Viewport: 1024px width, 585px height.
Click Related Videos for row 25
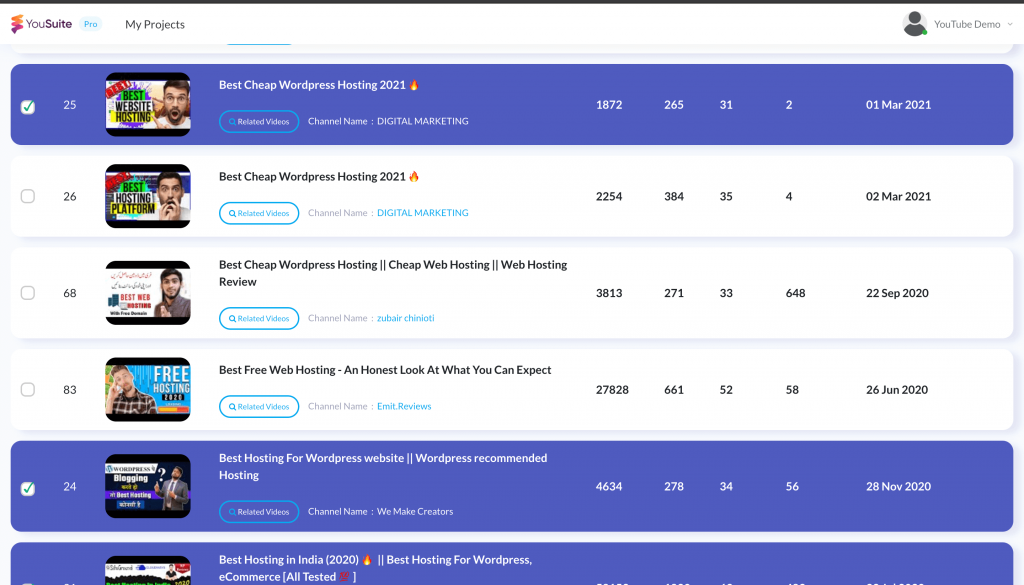259,122
